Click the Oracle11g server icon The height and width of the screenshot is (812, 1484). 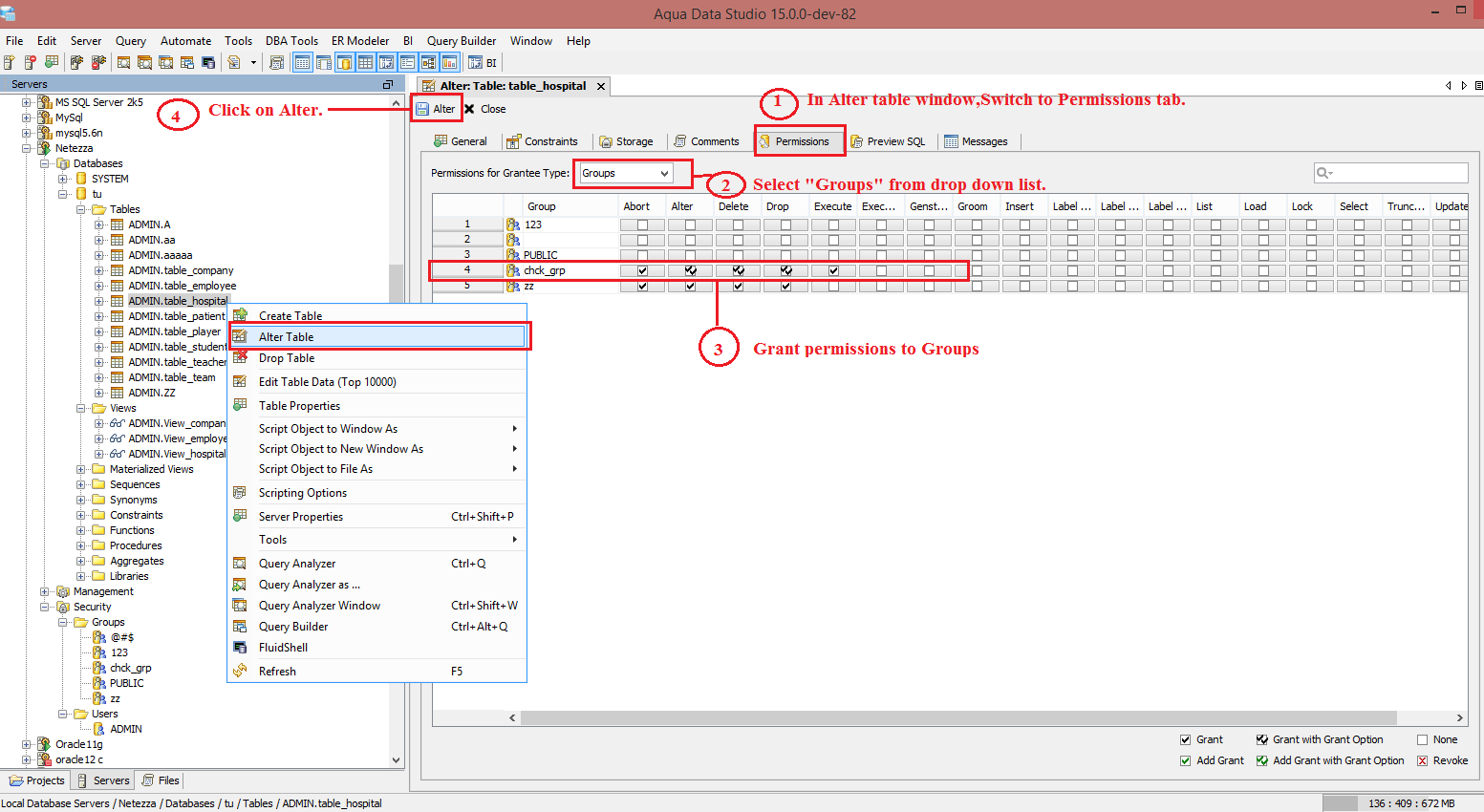[44, 744]
